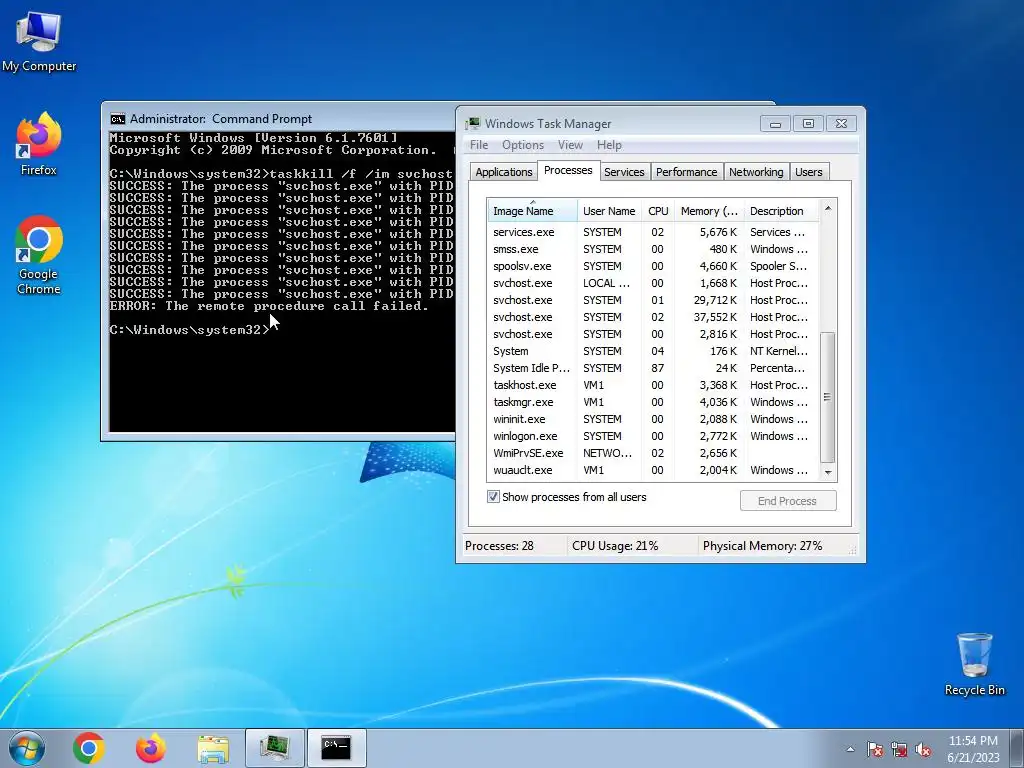Open Chrome from the taskbar

(89, 748)
